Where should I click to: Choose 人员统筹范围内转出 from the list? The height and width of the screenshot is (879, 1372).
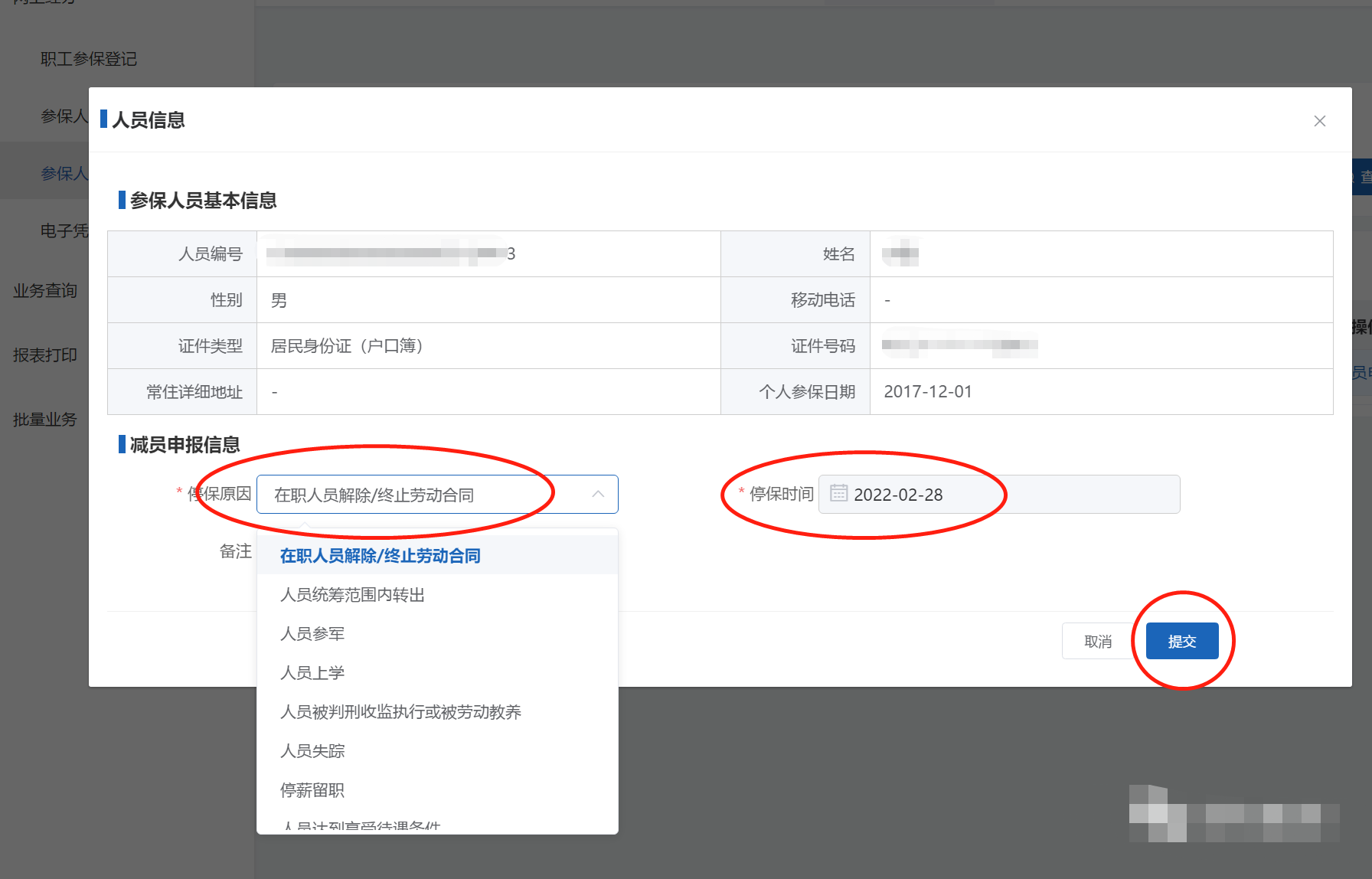(352, 595)
